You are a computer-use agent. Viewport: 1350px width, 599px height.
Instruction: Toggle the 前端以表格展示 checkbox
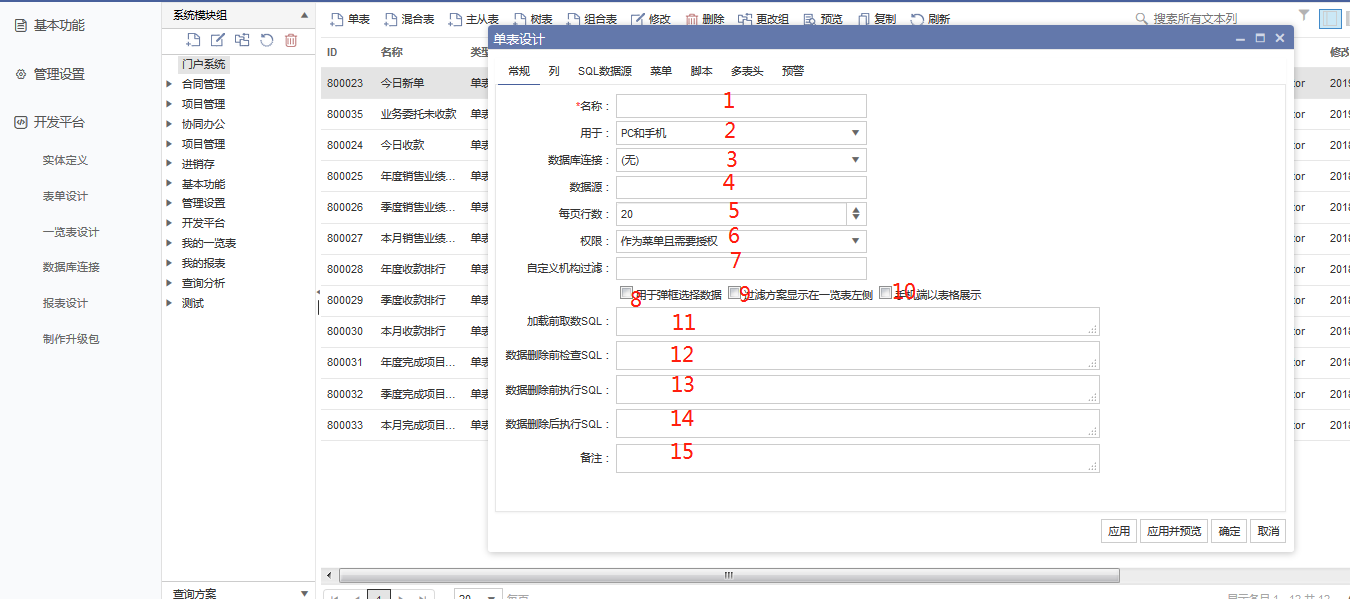click(885, 293)
